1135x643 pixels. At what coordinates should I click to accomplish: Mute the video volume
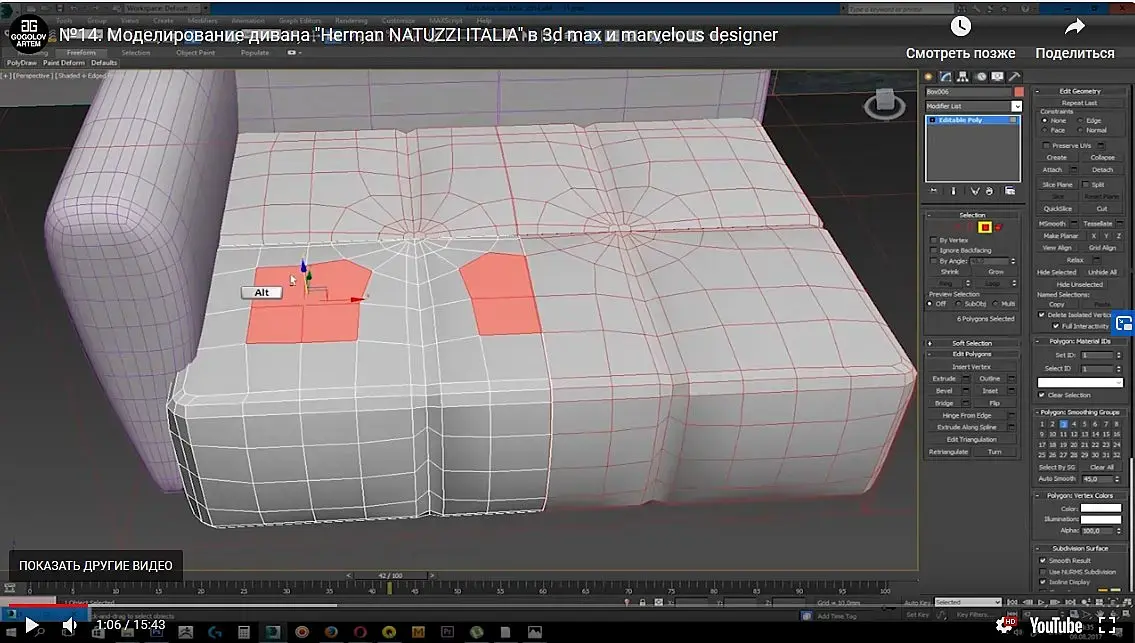[x=70, y=625]
